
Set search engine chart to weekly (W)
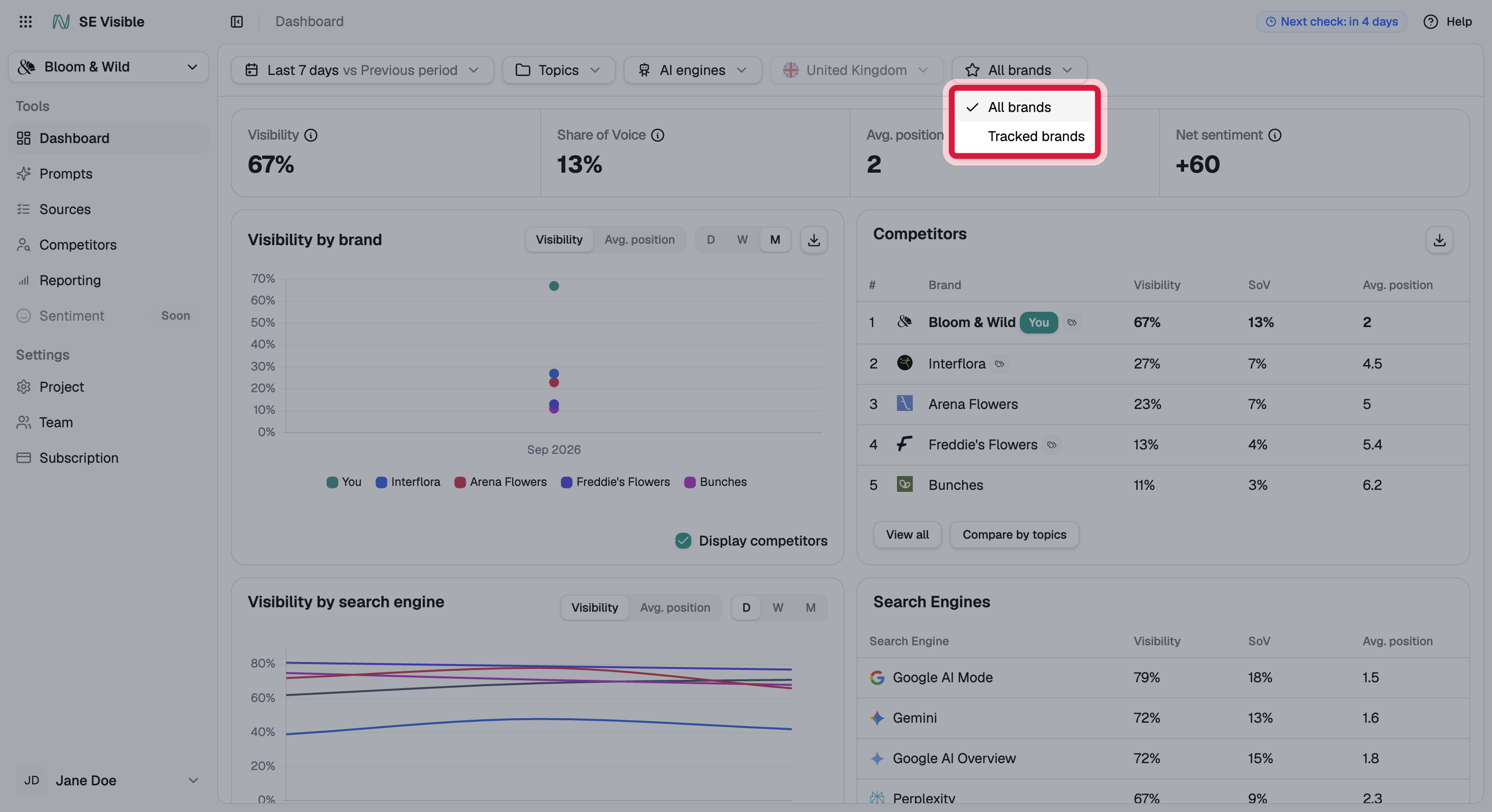tap(778, 608)
